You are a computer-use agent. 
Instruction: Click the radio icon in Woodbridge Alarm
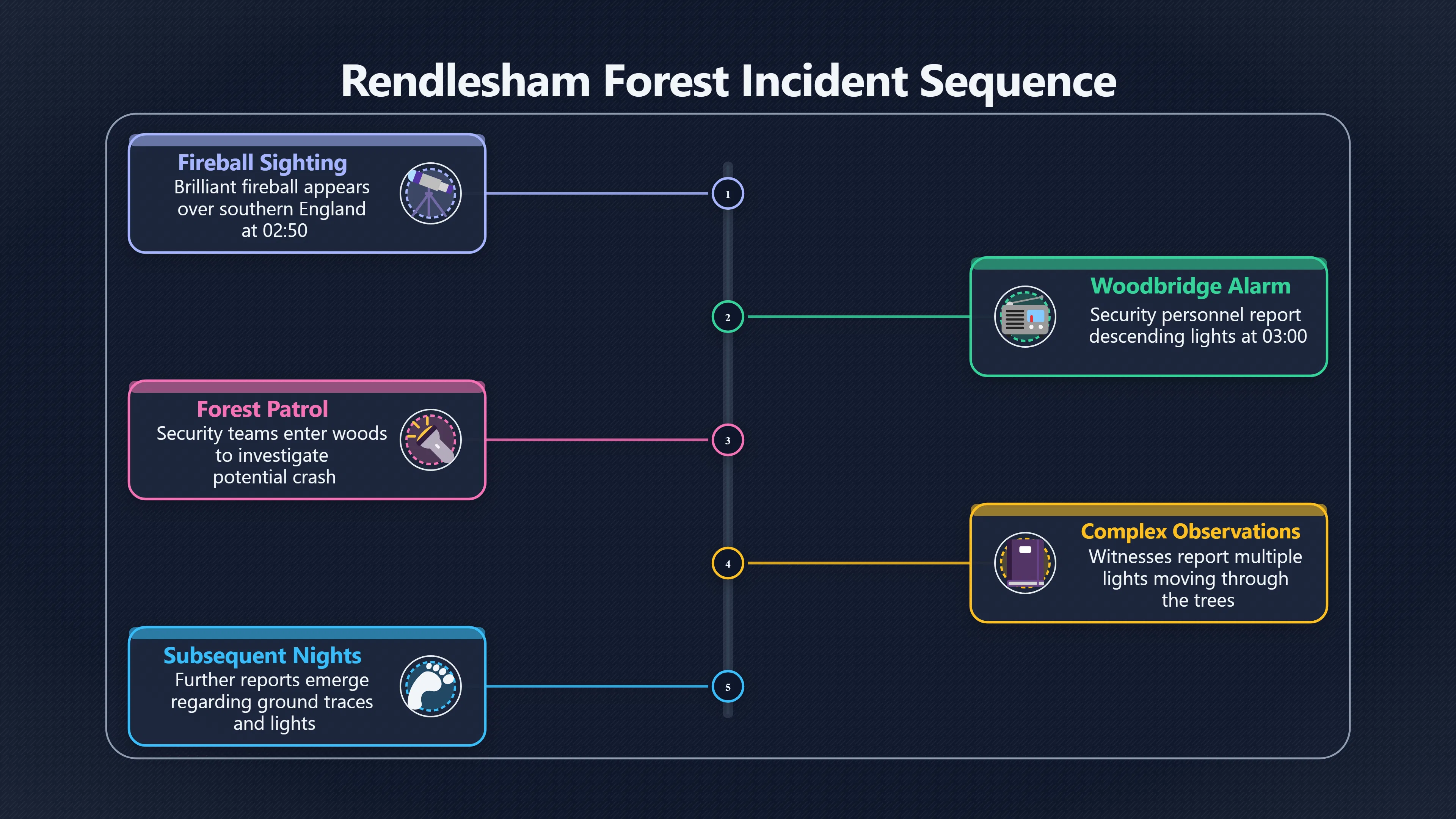(1025, 317)
